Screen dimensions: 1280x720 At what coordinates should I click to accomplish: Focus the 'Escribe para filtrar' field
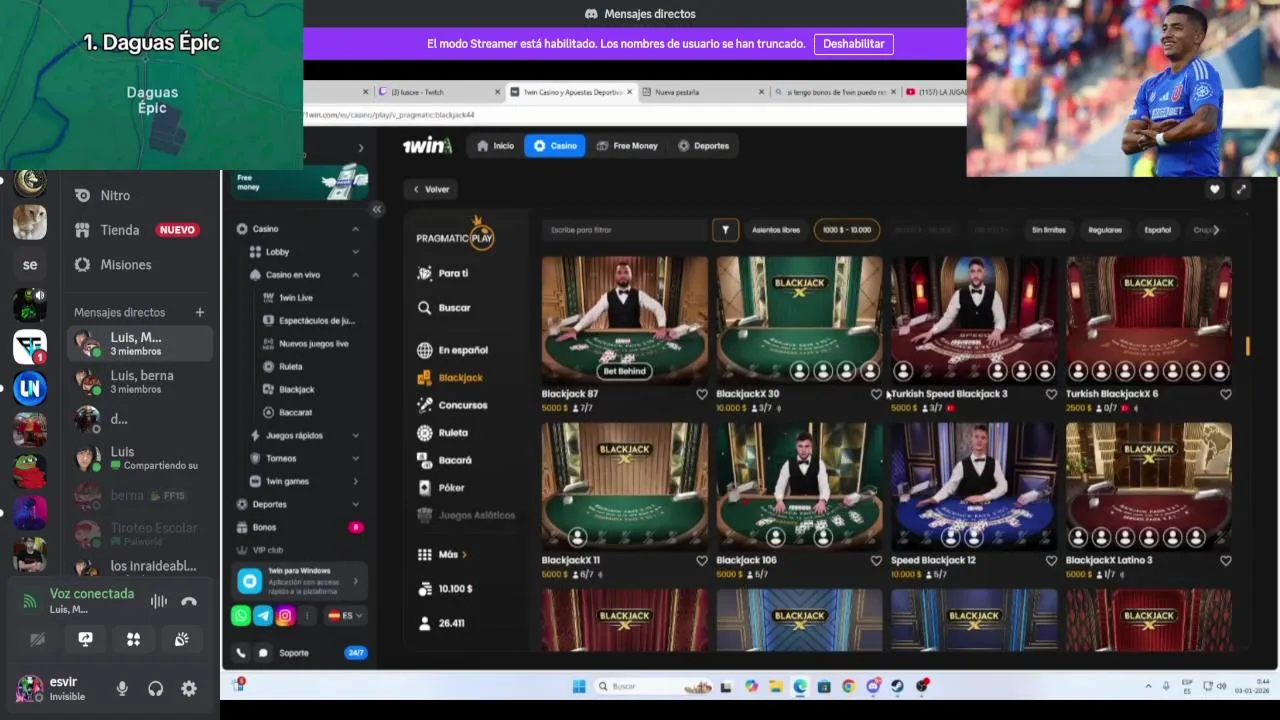pyautogui.click(x=625, y=230)
